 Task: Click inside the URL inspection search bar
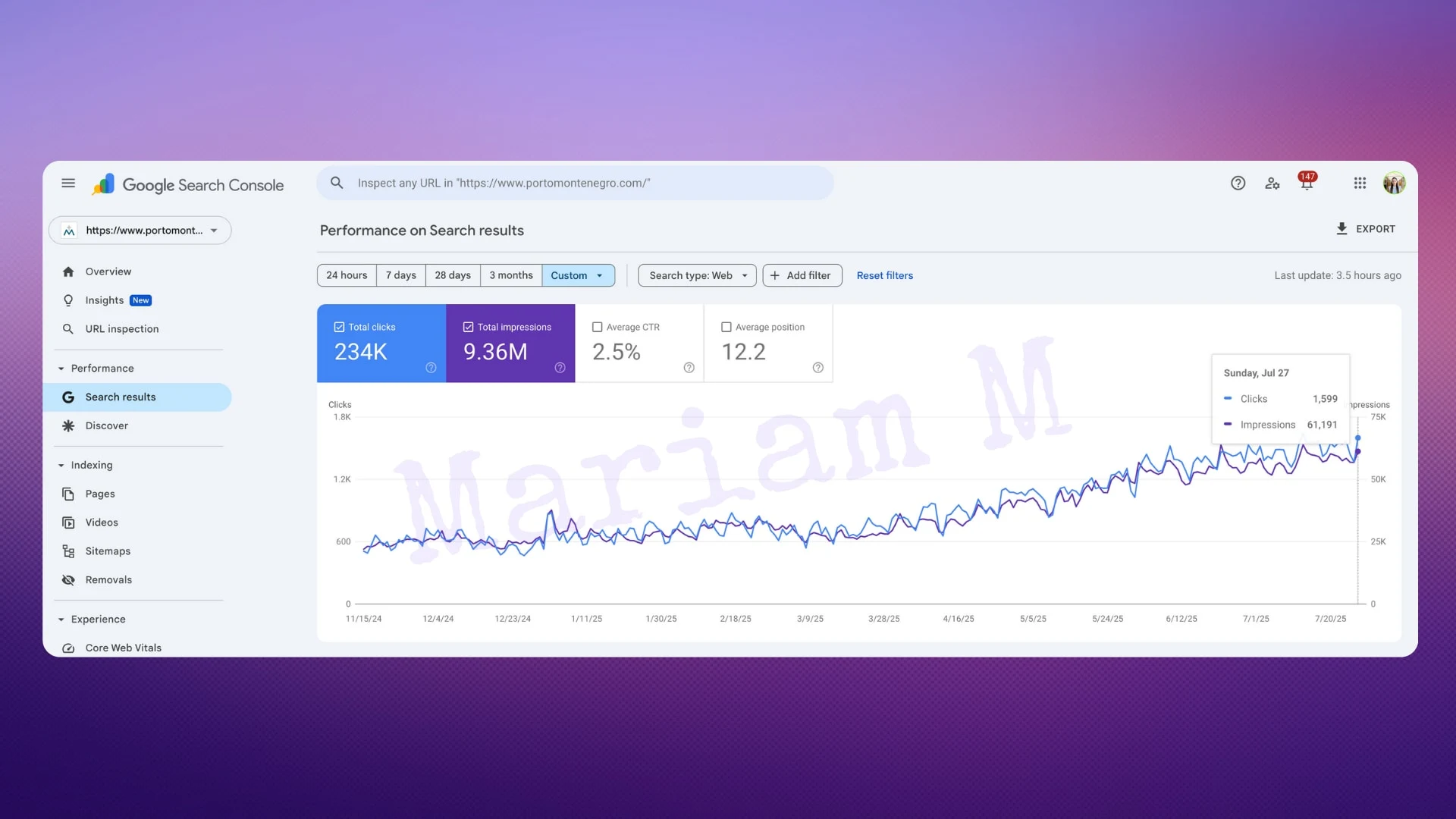click(576, 183)
